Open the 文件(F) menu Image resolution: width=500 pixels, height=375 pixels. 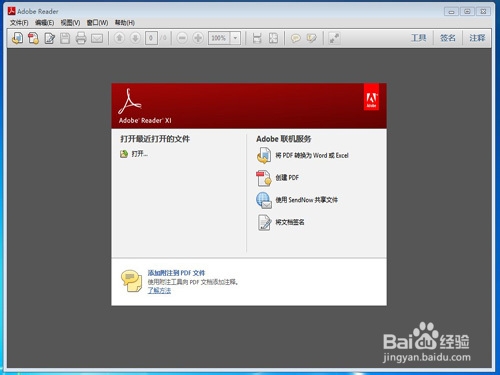[19, 23]
